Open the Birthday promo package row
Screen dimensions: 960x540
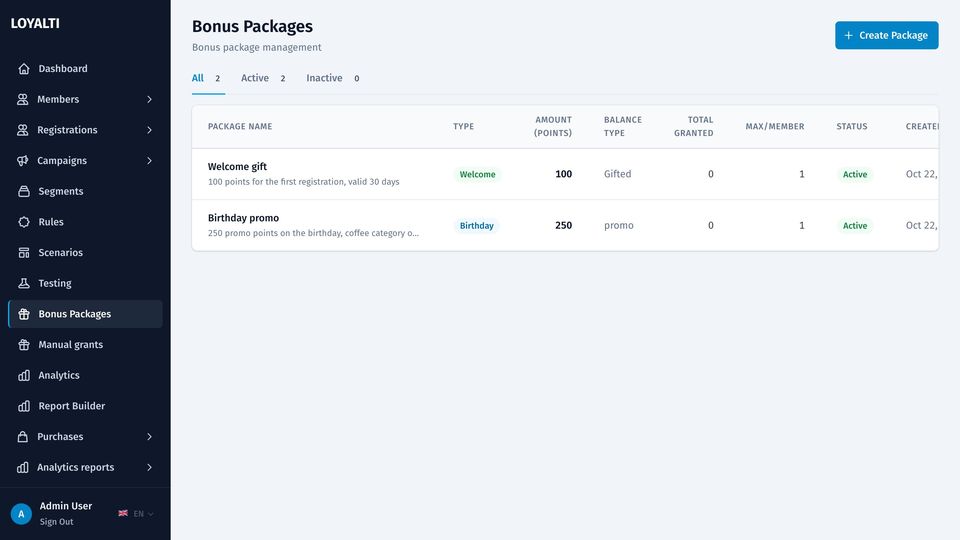[564, 225]
